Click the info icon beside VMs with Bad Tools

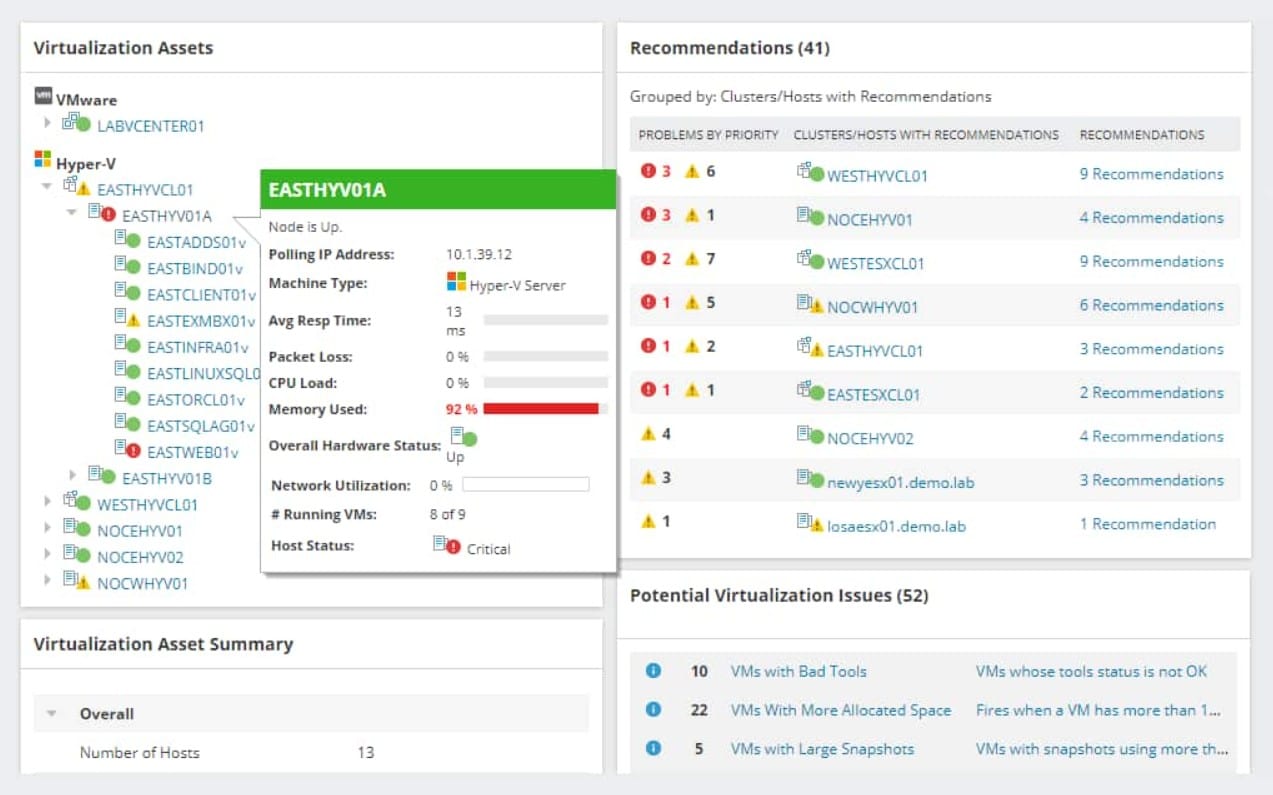tap(653, 671)
